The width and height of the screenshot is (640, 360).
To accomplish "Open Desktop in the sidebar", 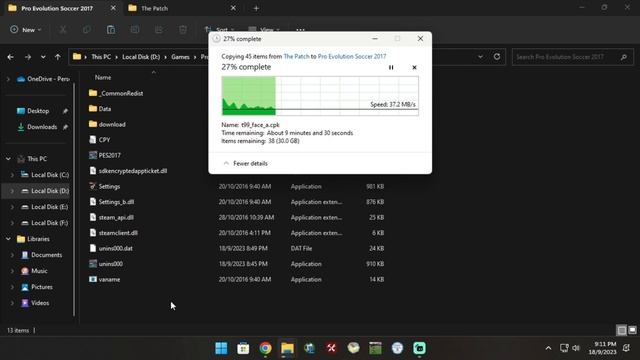I will point(38,111).
